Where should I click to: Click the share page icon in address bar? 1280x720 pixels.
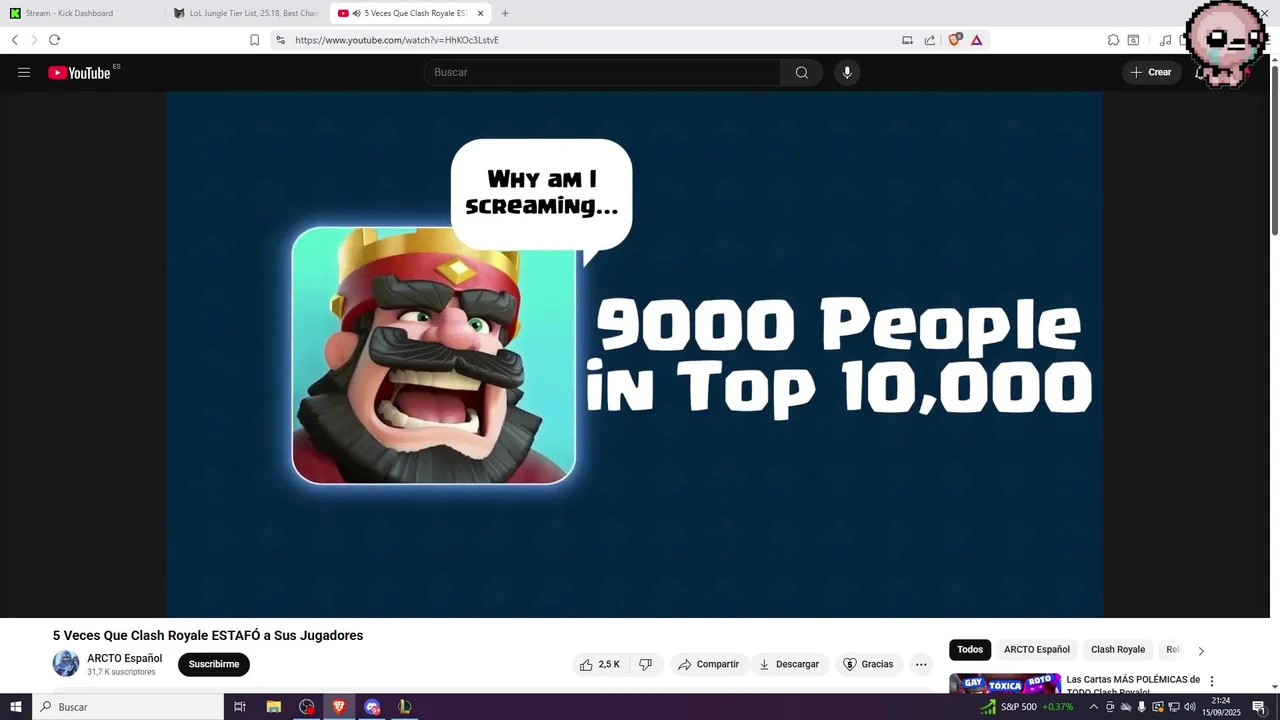[930, 40]
